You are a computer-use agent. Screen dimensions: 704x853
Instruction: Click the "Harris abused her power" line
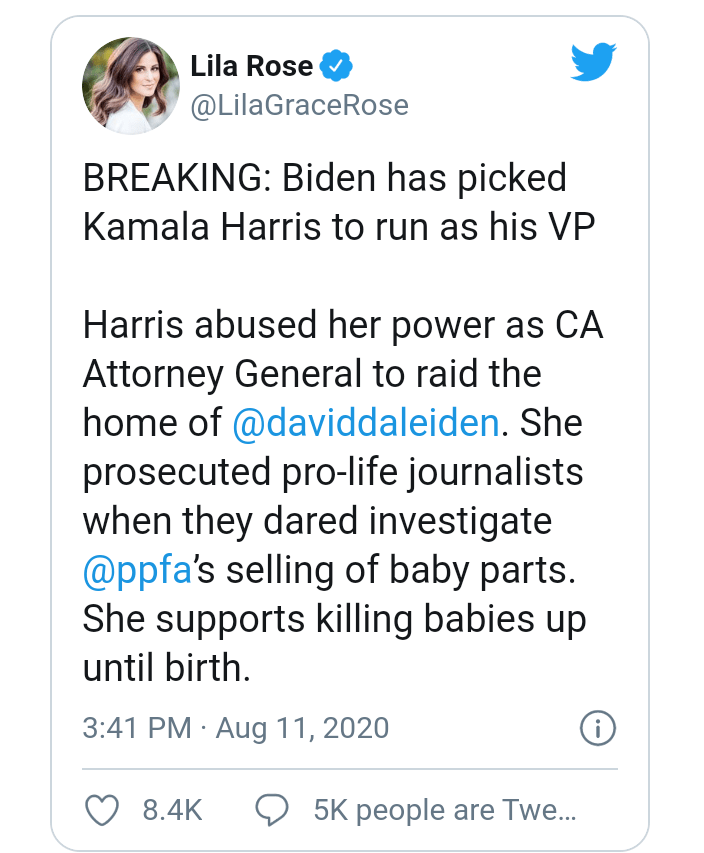pyautogui.click(x=343, y=325)
